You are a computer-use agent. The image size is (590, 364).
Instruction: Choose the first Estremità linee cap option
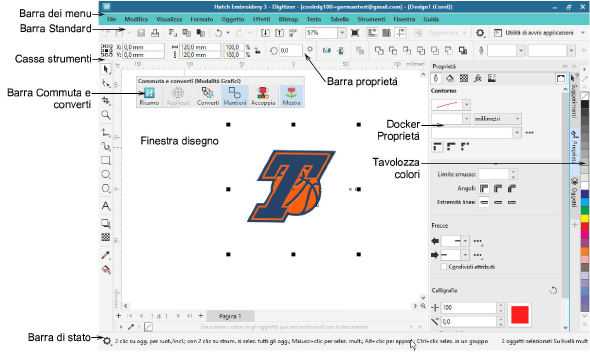pyautogui.click(x=484, y=202)
